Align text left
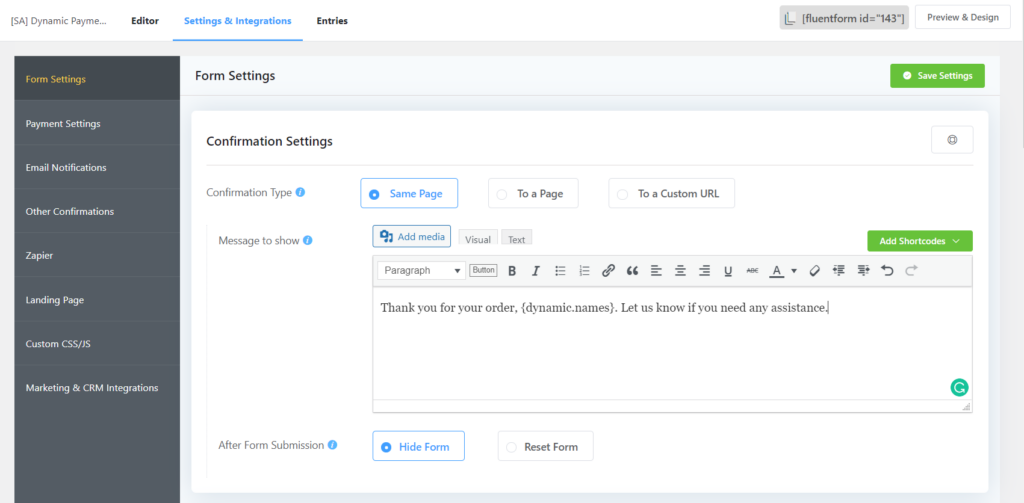This screenshot has width=1024, height=503. coord(656,270)
